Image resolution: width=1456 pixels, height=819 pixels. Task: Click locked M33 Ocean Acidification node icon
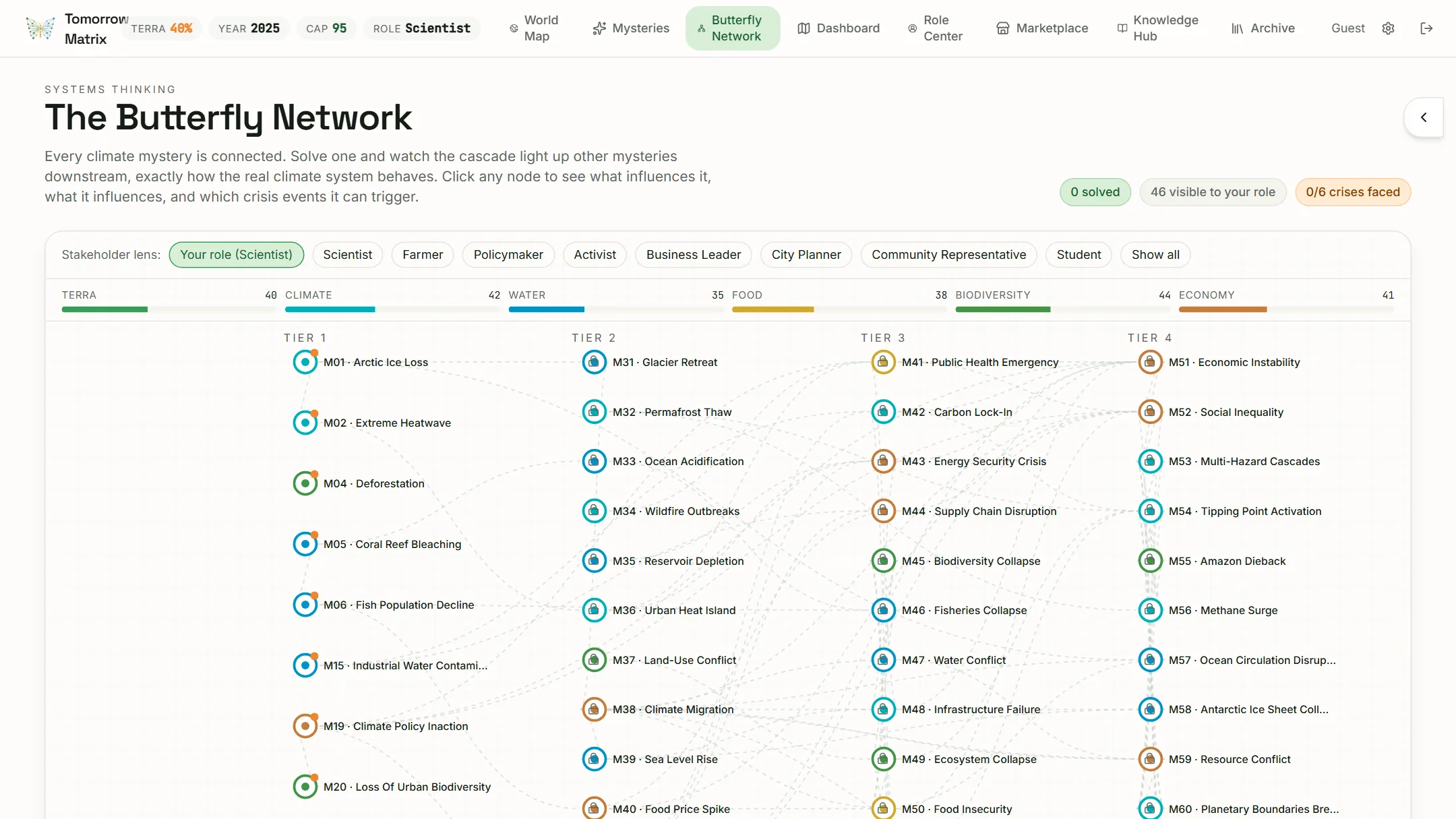coord(594,461)
